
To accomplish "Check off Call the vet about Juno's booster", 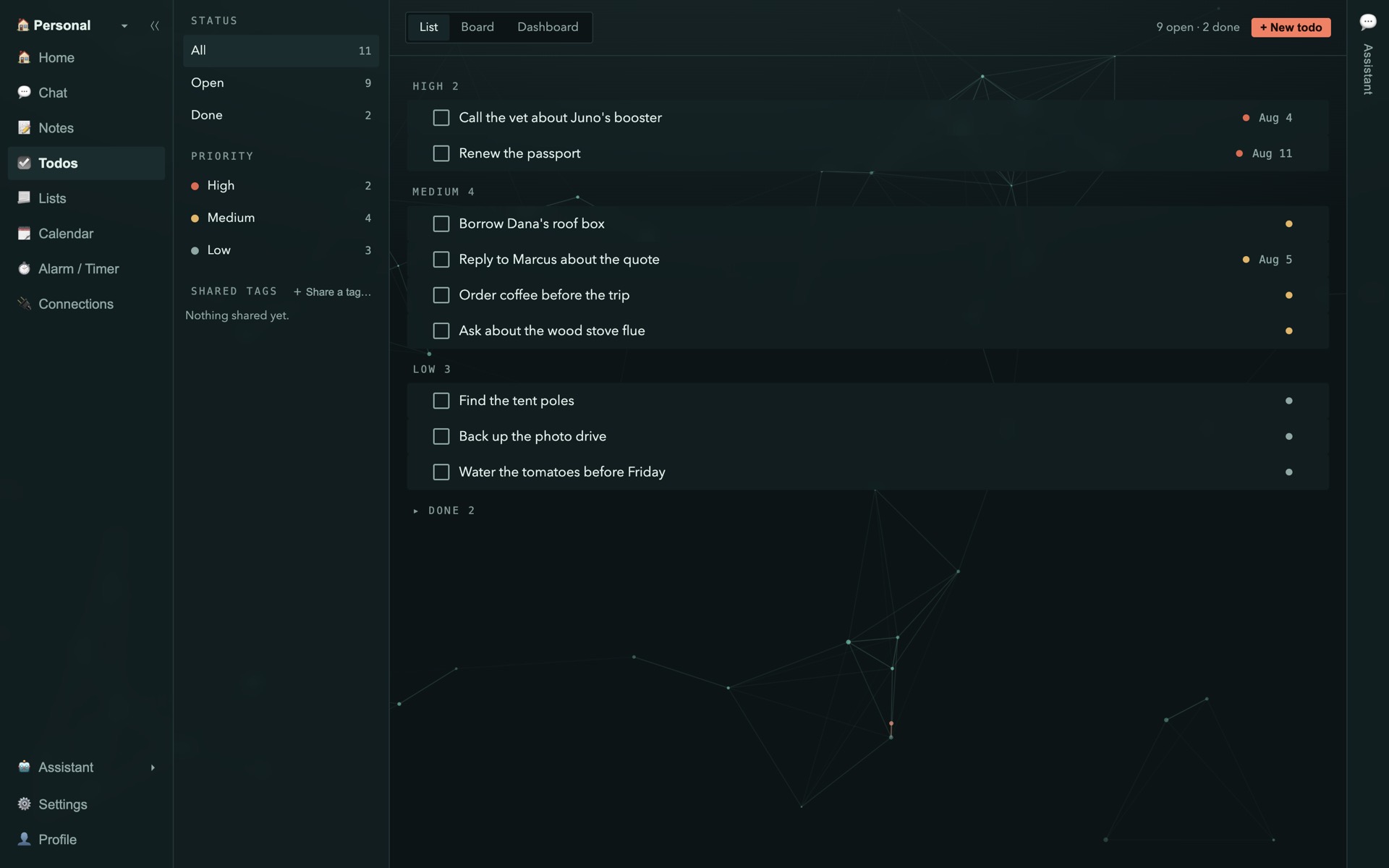I will 441,118.
